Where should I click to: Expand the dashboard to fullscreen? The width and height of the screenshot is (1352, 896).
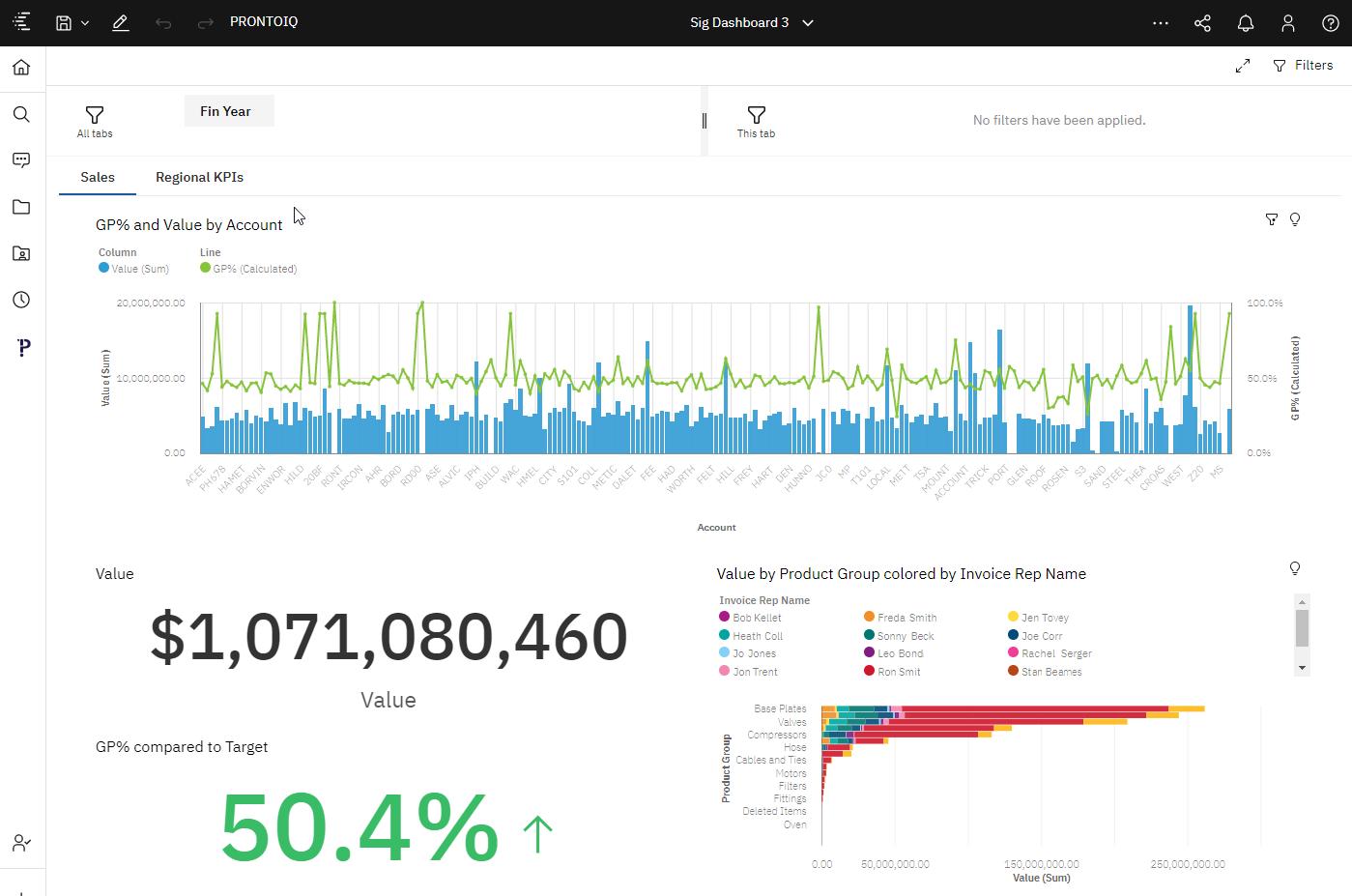pos(1243,66)
